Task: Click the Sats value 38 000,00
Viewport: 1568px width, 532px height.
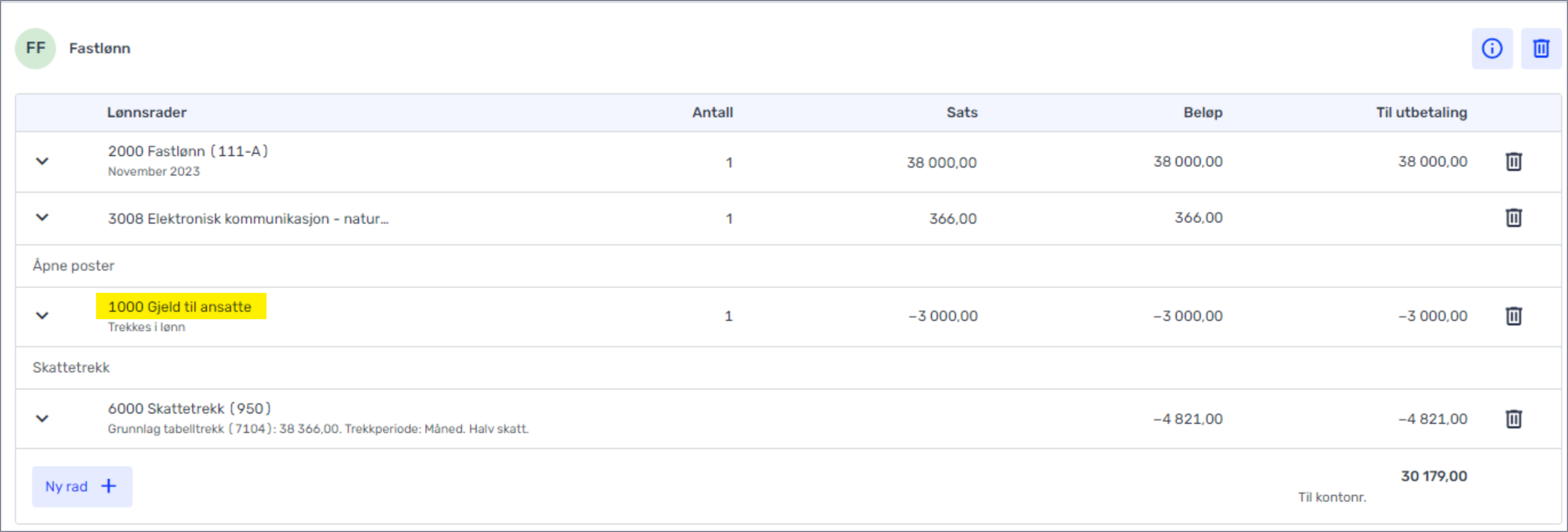Action: click(941, 162)
